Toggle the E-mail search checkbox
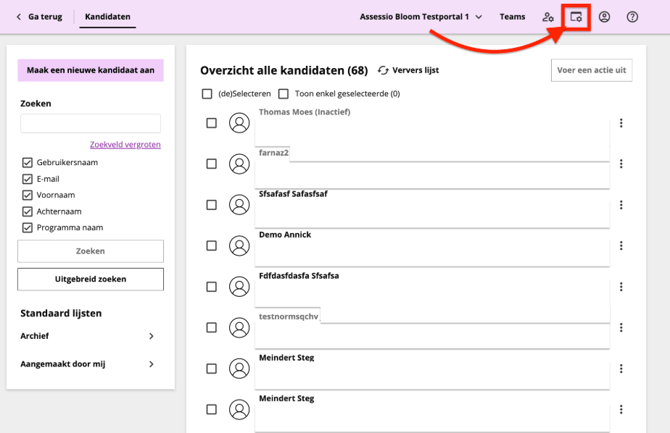This screenshot has width=670, height=433. 27,179
